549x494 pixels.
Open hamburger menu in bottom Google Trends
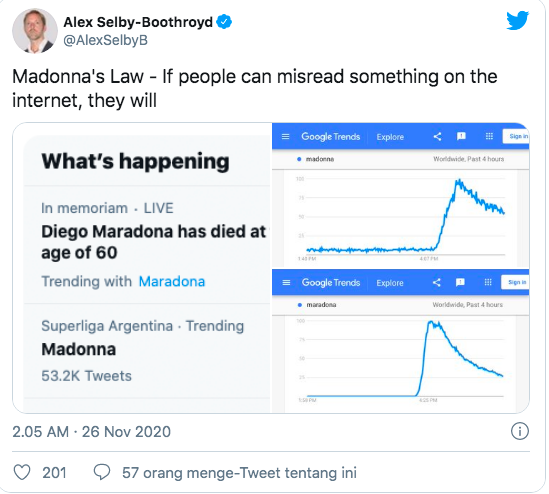pyautogui.click(x=286, y=283)
